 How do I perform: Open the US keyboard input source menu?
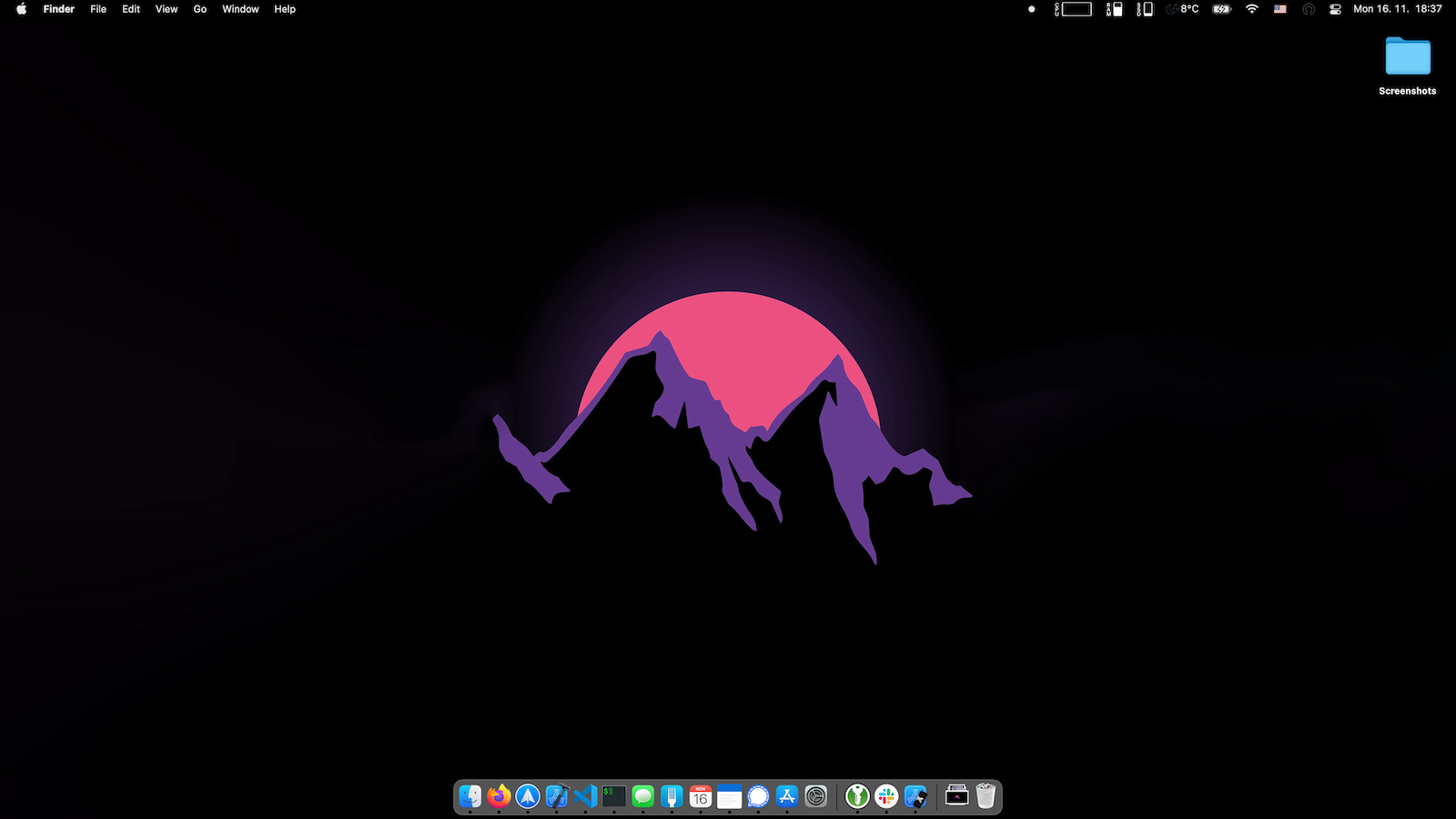click(x=1280, y=9)
